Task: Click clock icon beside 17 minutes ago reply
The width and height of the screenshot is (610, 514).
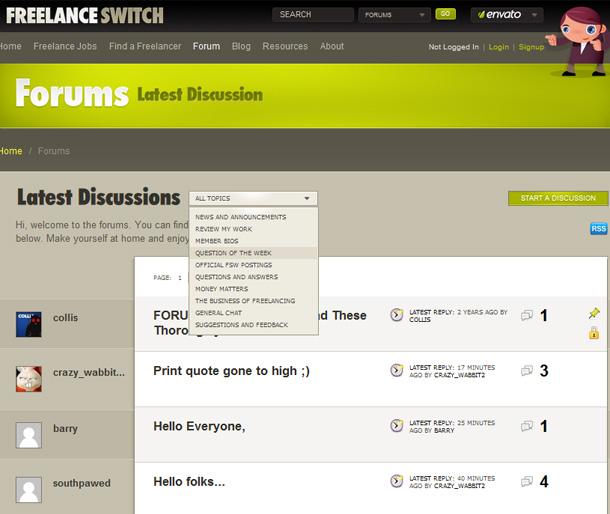Action: [396, 370]
